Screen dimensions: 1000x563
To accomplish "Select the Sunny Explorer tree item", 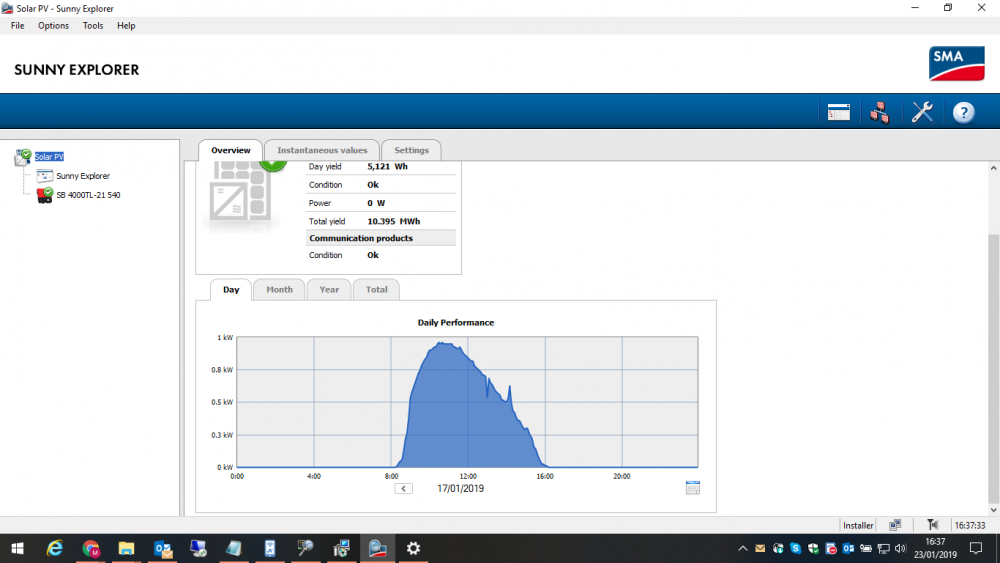I will click(x=83, y=176).
